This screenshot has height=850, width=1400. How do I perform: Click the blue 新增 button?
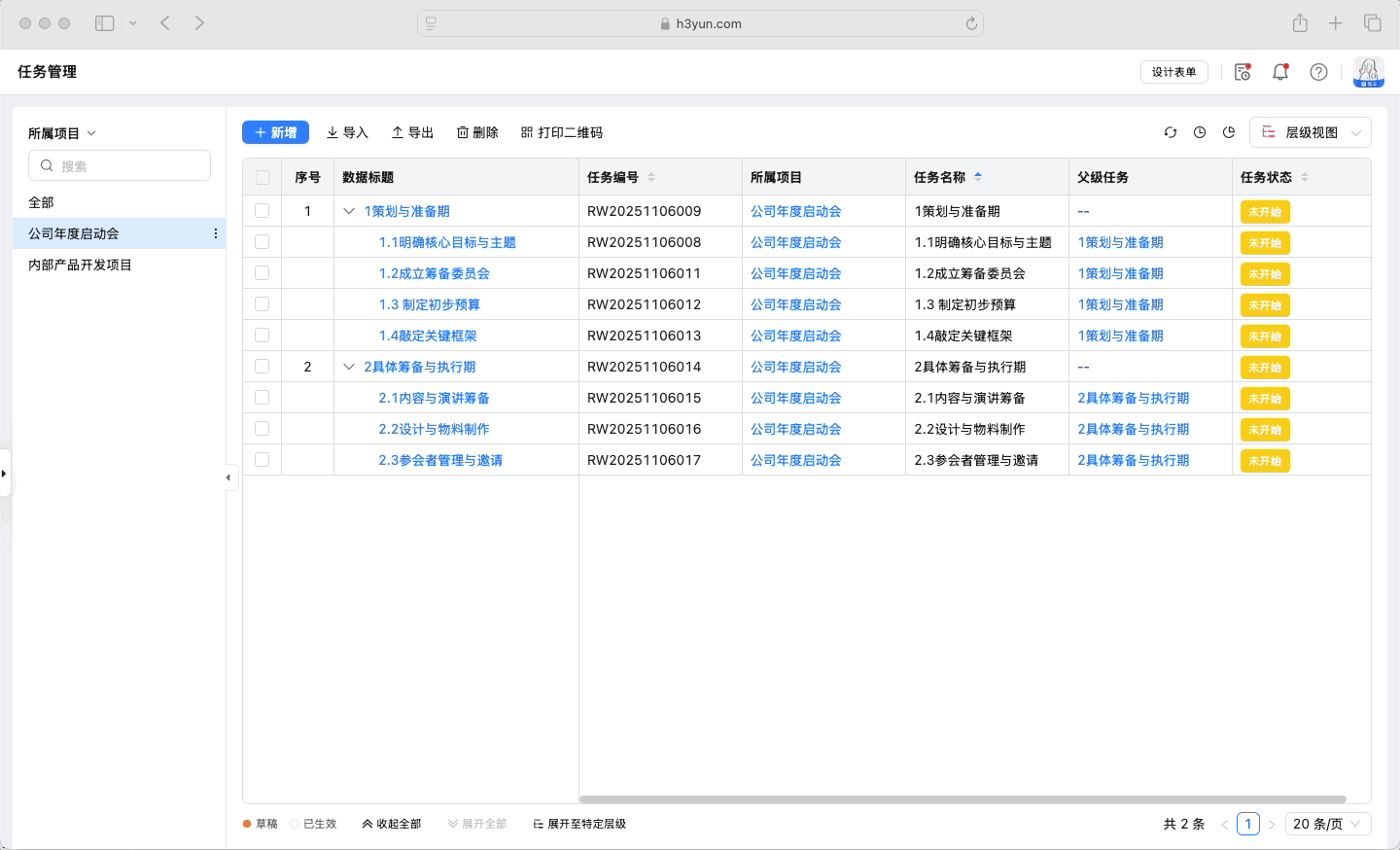click(x=275, y=132)
